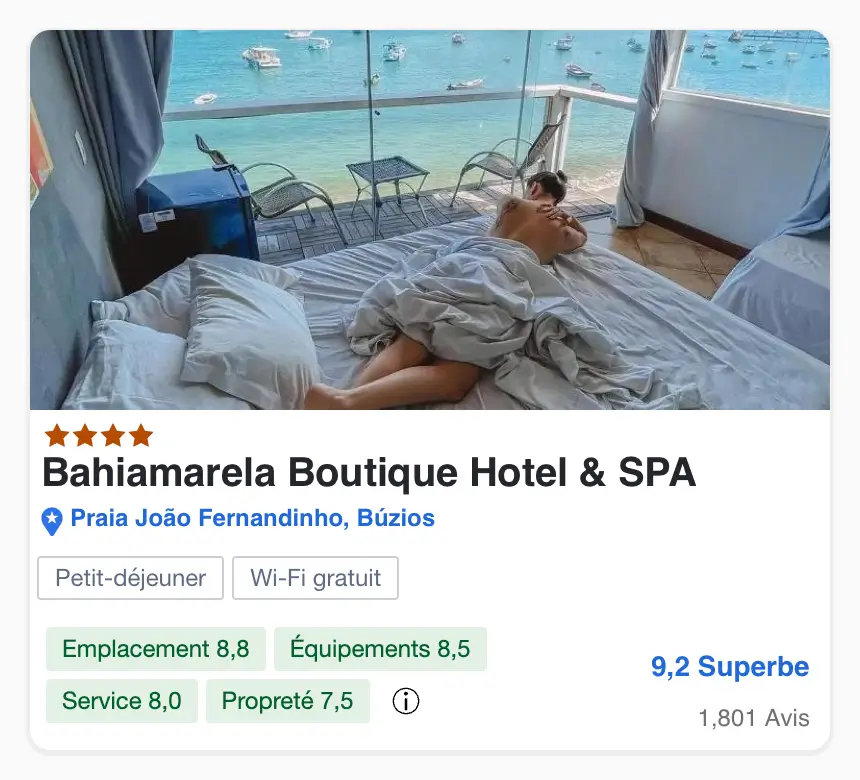The width and height of the screenshot is (860, 780).
Task: Click the Équipements 8,5 score badge
Action: [x=380, y=649]
